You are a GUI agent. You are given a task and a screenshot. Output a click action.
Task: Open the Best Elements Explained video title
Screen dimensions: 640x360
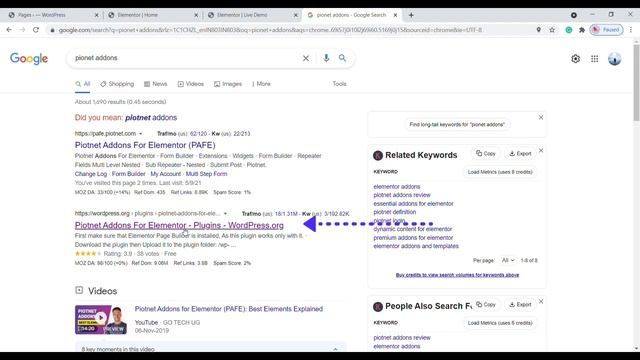click(x=229, y=309)
